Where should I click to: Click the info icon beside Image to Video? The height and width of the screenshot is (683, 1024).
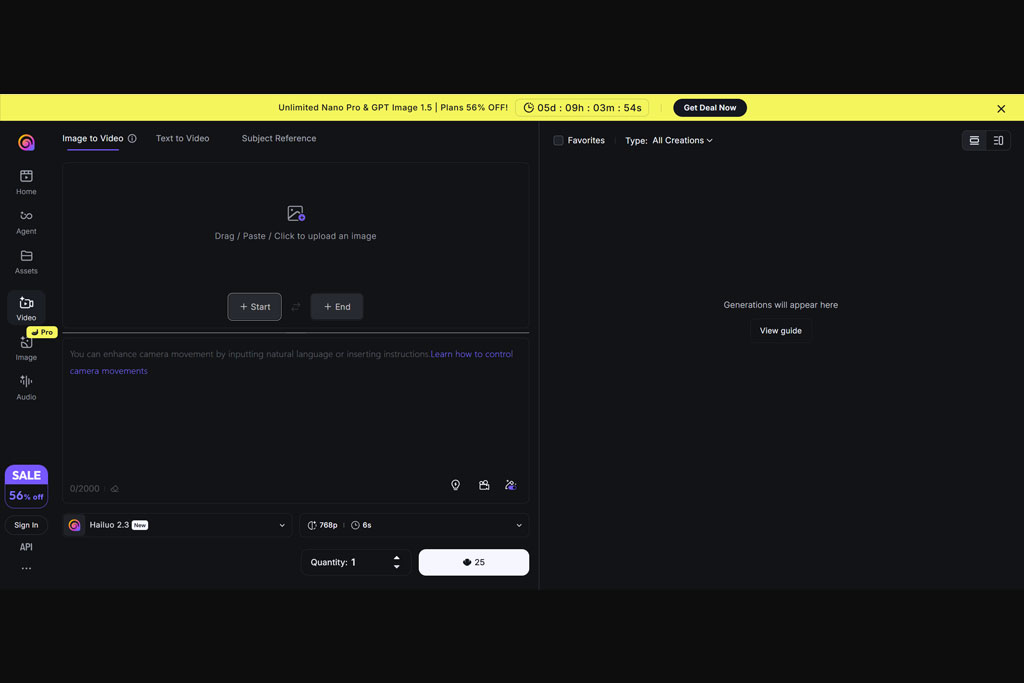(132, 138)
